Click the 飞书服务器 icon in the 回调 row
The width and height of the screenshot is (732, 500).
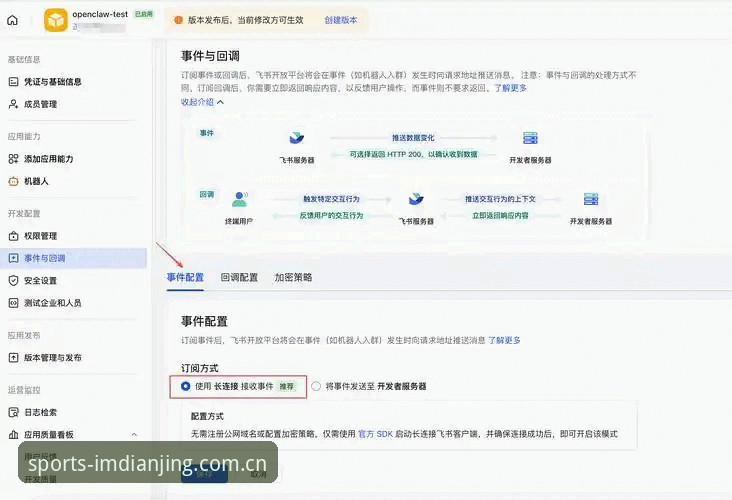pyautogui.click(x=416, y=199)
